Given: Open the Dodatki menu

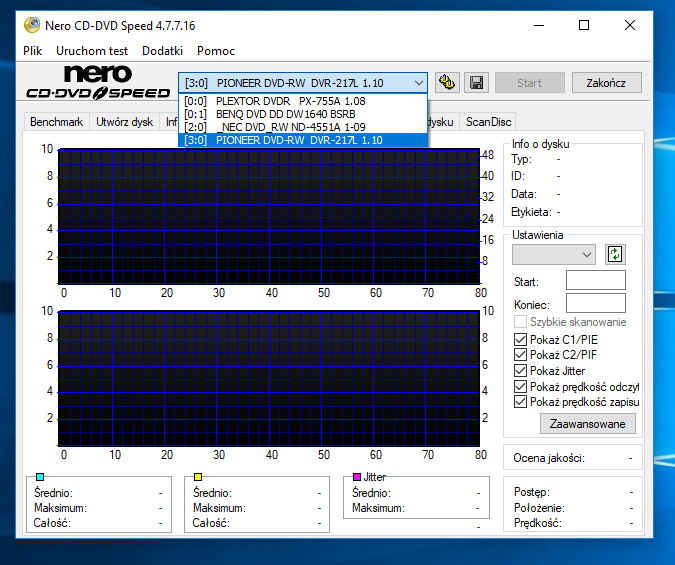Looking at the screenshot, I should 162,51.
